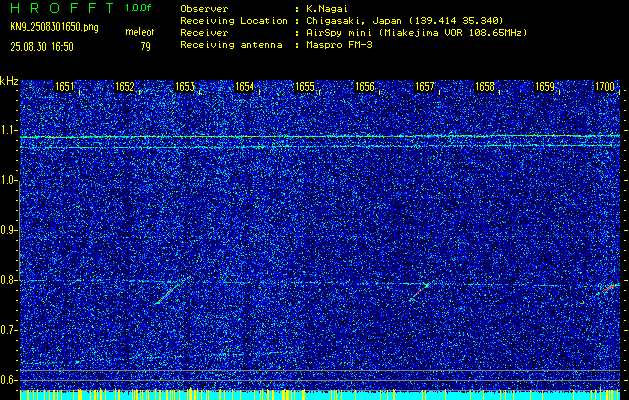Screen dimensions: 629x400
Task: Click the red meteor echo near 1657
Action: tap(419, 292)
